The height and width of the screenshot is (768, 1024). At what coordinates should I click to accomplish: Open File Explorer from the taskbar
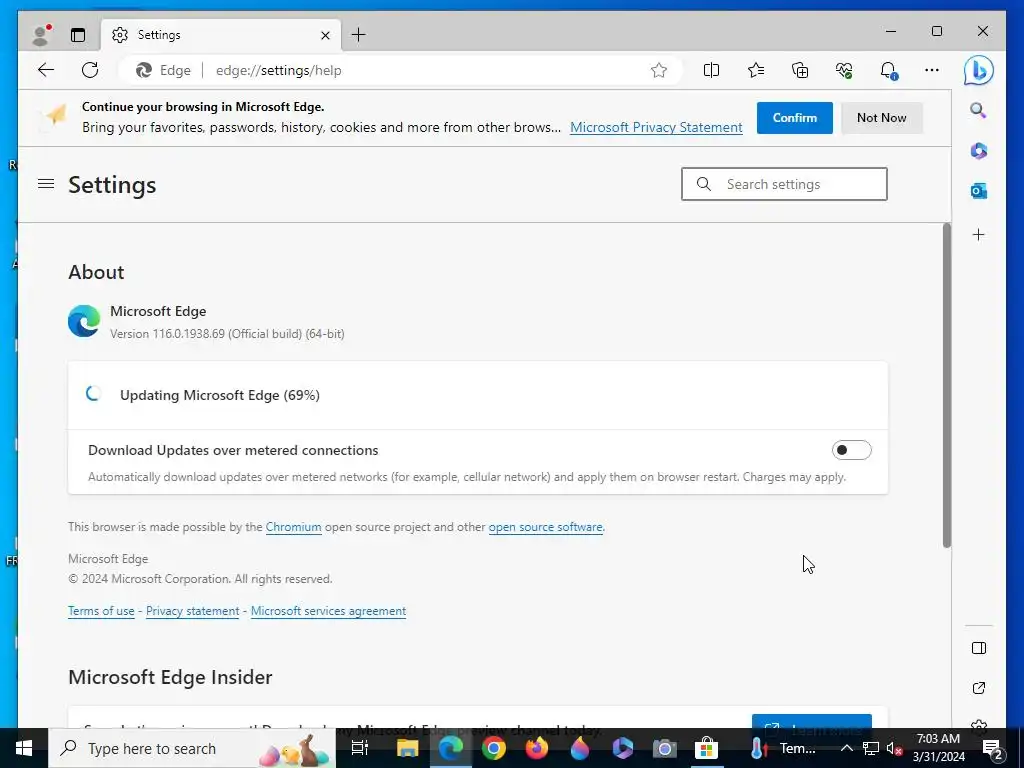point(407,748)
